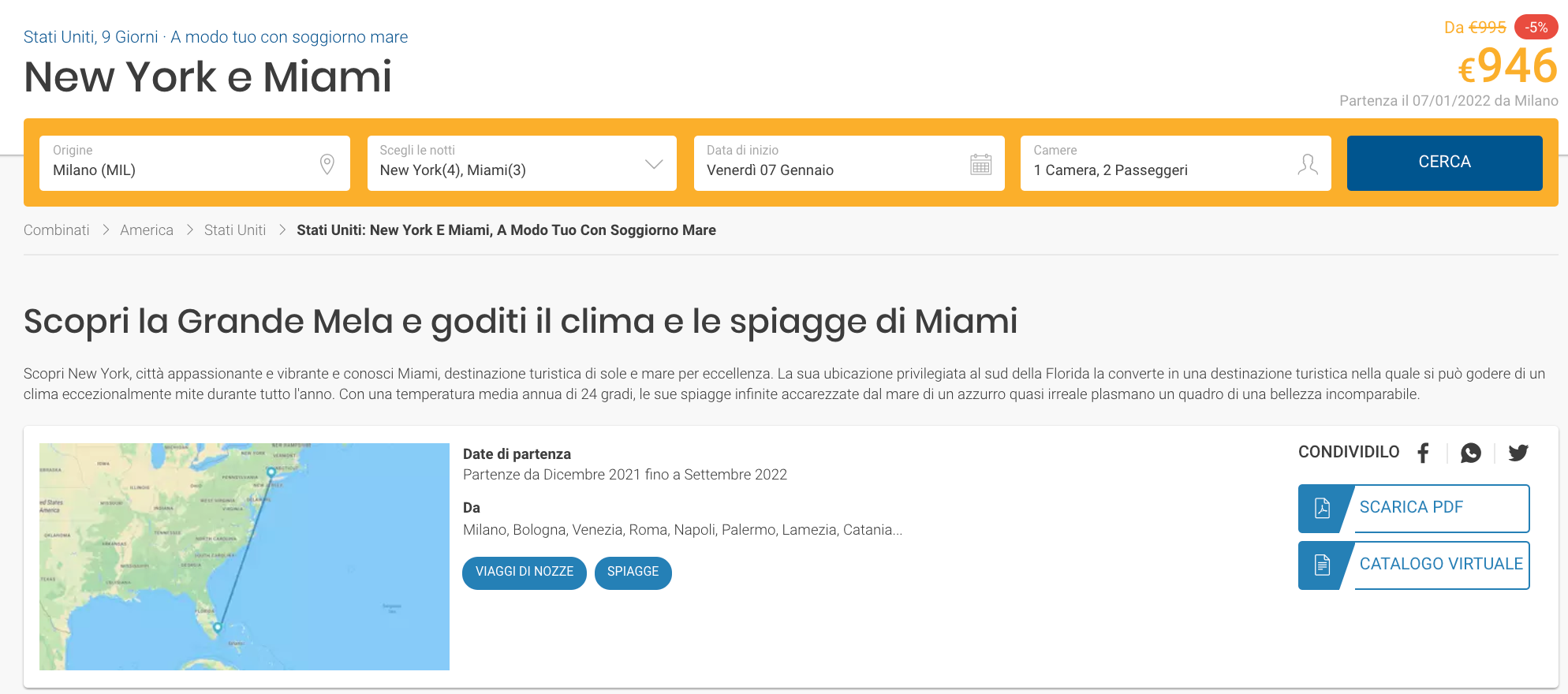Click the PDF file icon beside Scarica PDF
The image size is (1568, 694).
[1322, 508]
